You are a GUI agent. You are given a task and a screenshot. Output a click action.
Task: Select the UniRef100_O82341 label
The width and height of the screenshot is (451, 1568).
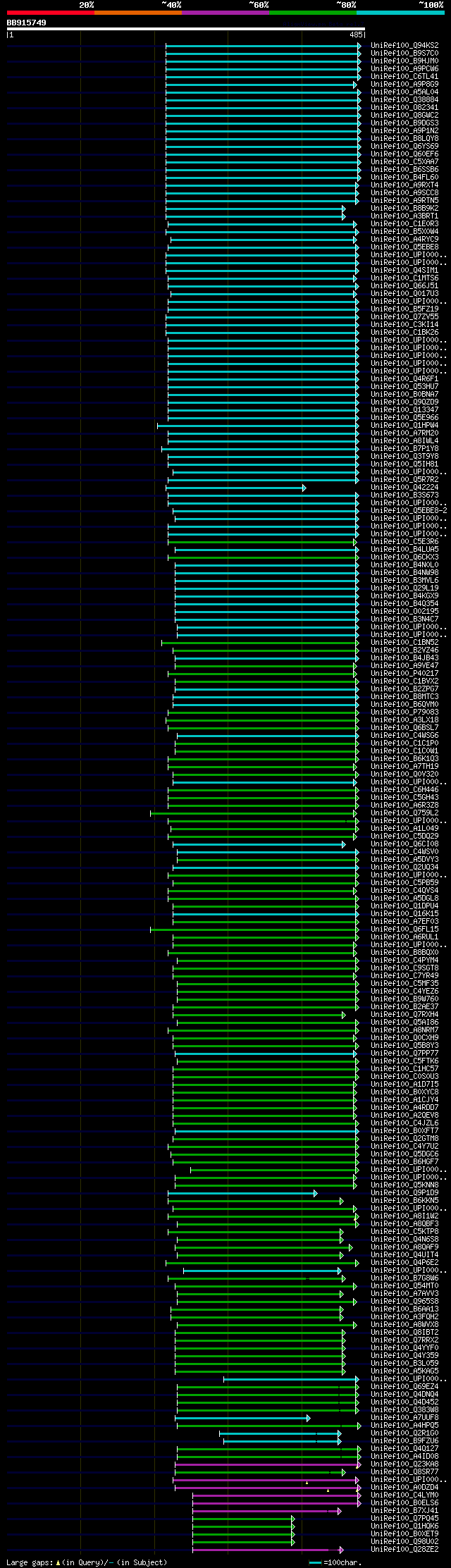[x=404, y=107]
